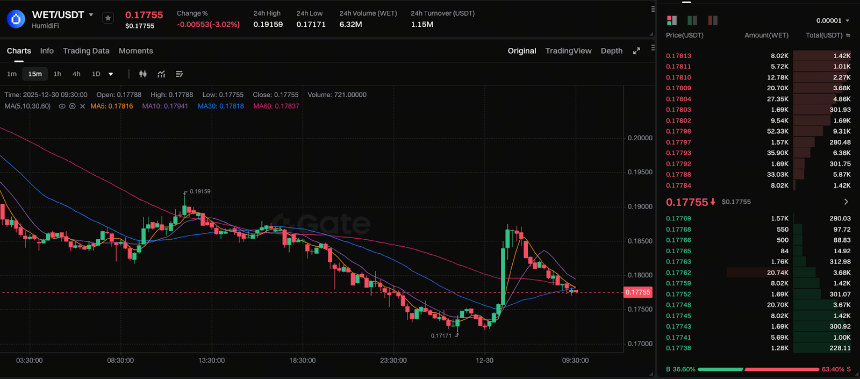Open the 0.00001 price precision dropdown
Viewport: 860px width, 379px height.
tap(833, 21)
